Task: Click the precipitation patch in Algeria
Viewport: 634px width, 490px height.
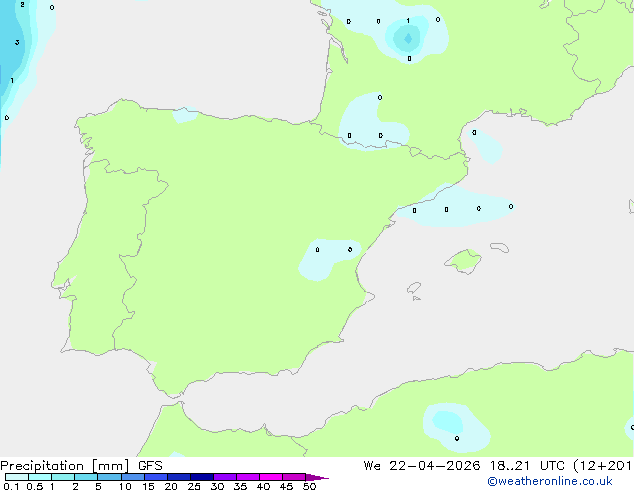Action: click(456, 427)
